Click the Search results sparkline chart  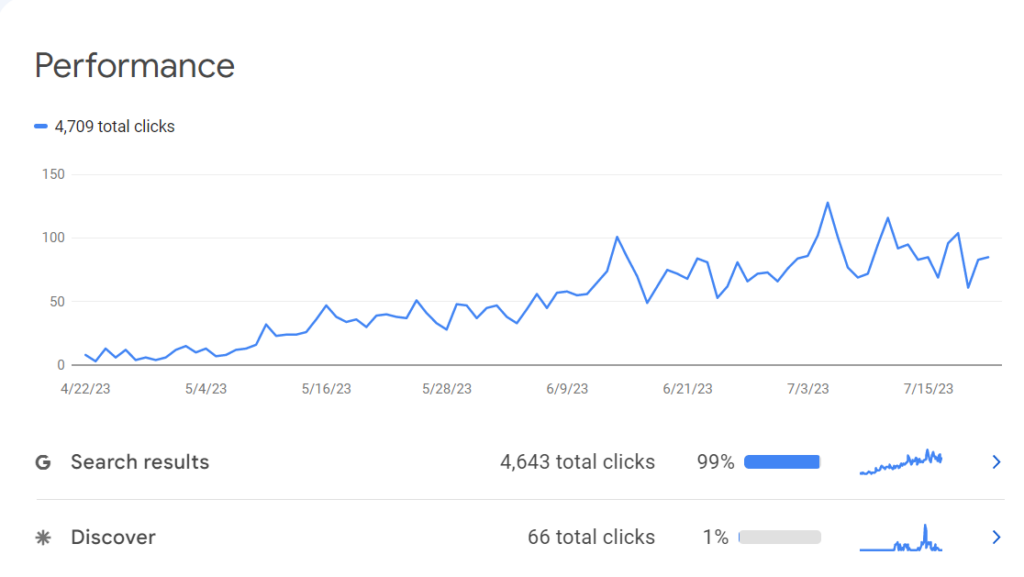(x=901, y=461)
